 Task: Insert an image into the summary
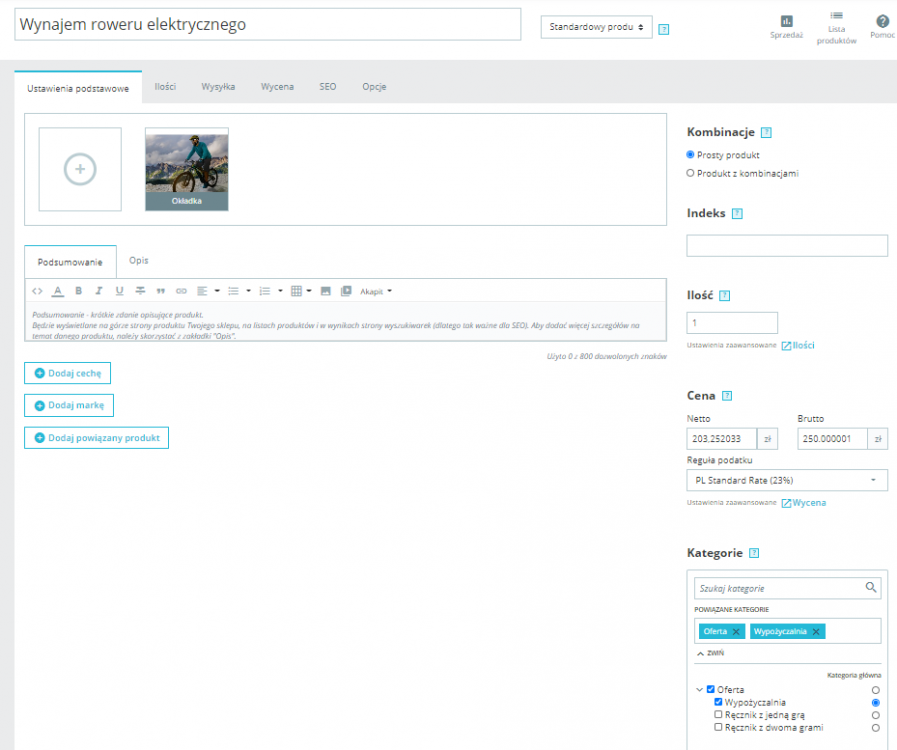326,291
